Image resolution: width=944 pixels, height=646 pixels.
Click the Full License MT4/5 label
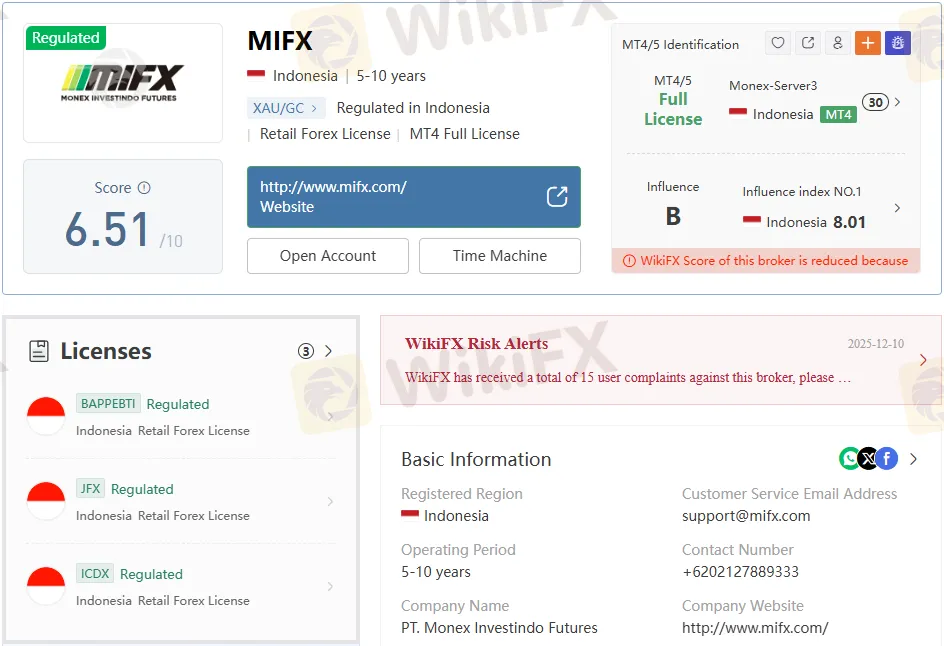point(673,109)
